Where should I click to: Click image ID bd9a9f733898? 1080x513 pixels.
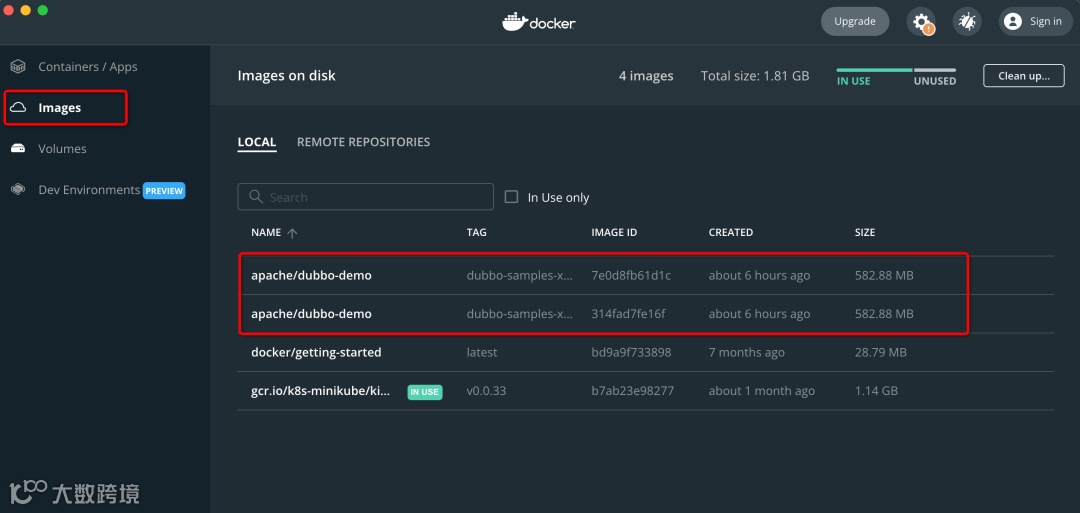(631, 353)
